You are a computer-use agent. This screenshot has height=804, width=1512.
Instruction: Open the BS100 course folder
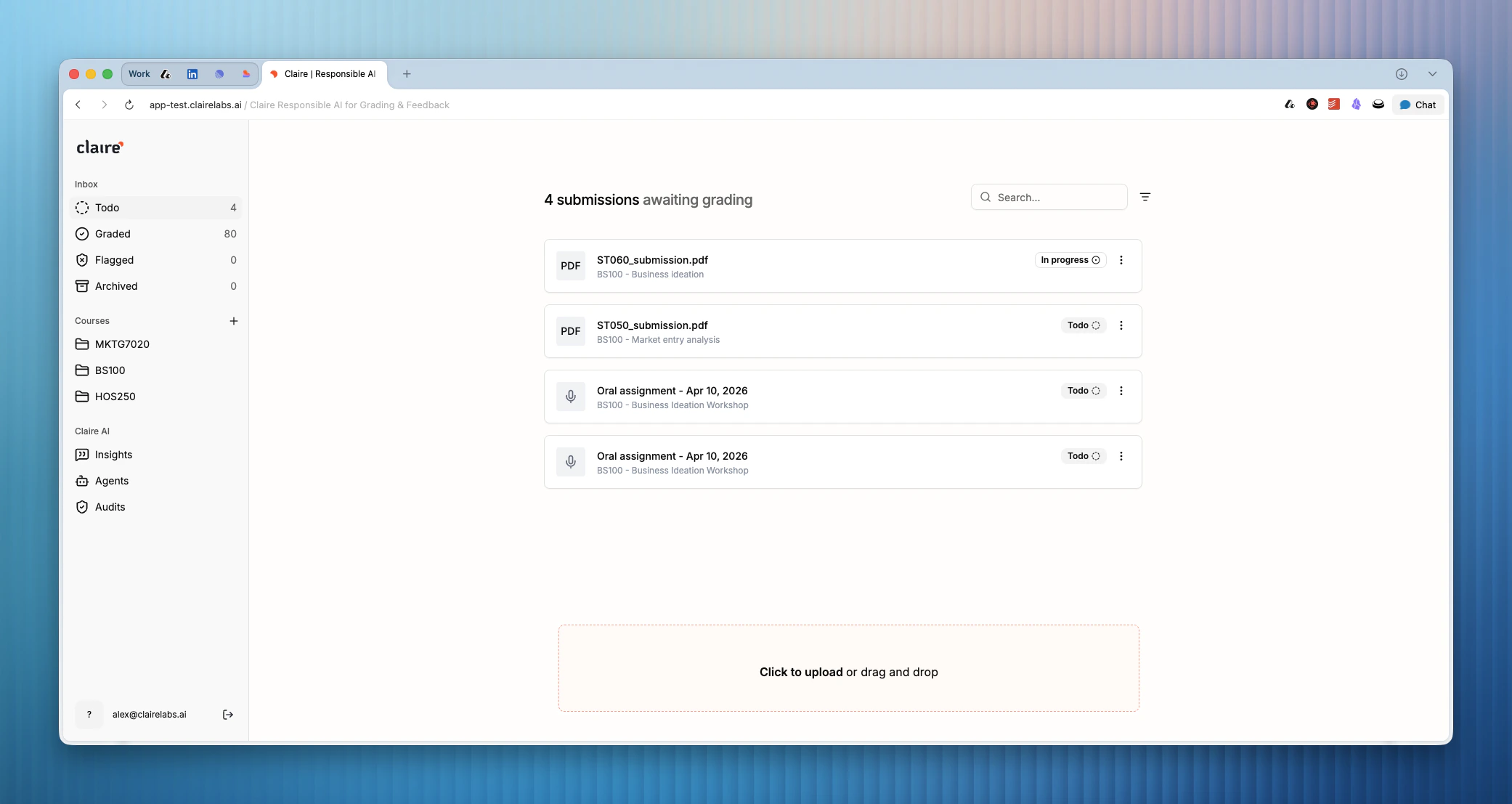pyautogui.click(x=110, y=370)
